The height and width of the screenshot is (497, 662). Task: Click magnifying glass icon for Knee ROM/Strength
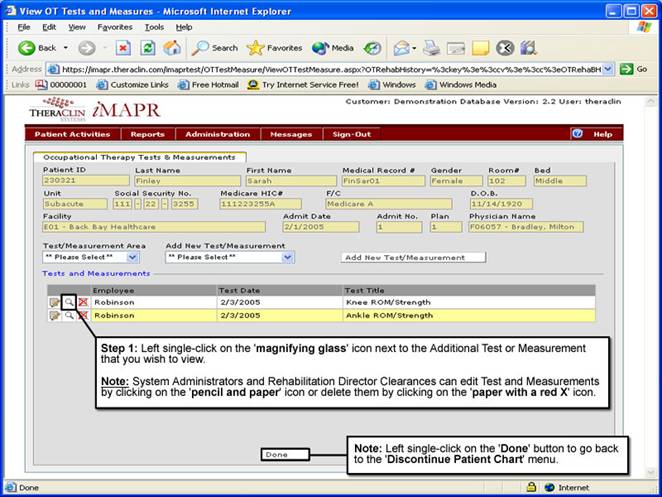point(68,301)
